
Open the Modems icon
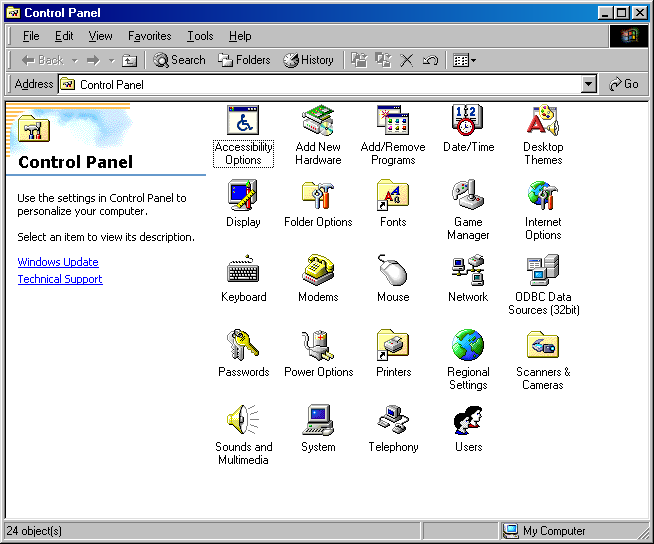(x=318, y=270)
